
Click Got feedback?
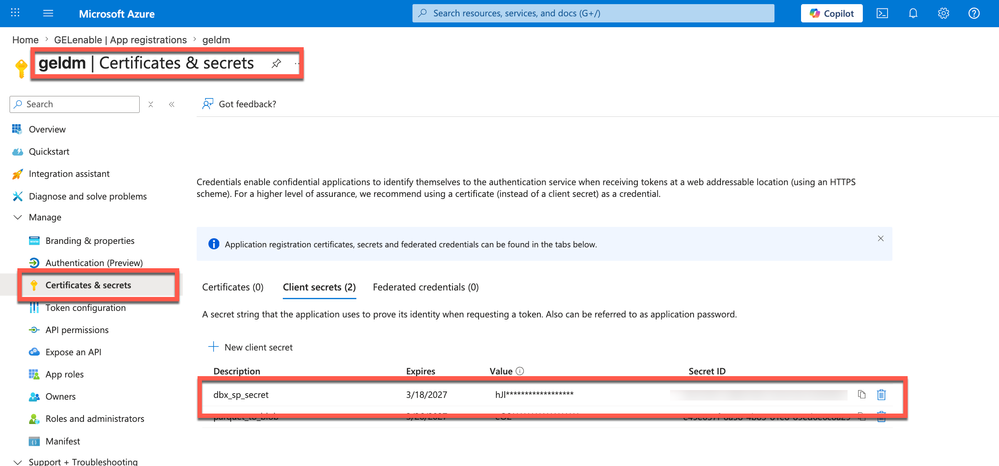(239, 104)
